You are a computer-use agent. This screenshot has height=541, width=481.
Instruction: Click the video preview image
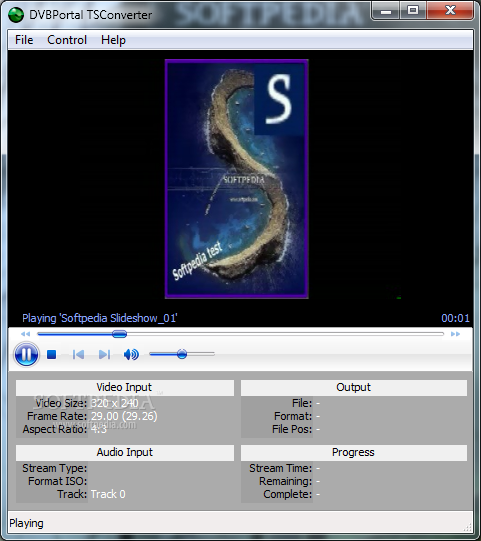point(237,179)
